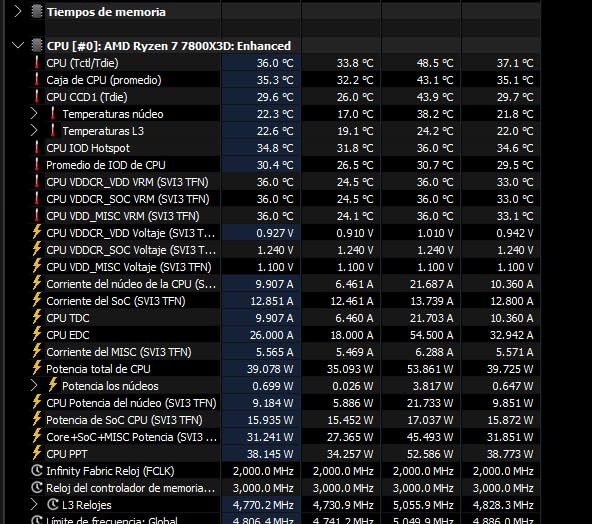
Task: Click the clock icon for Infinity Fabric Reloj (FCLK)
Action: tap(37, 470)
